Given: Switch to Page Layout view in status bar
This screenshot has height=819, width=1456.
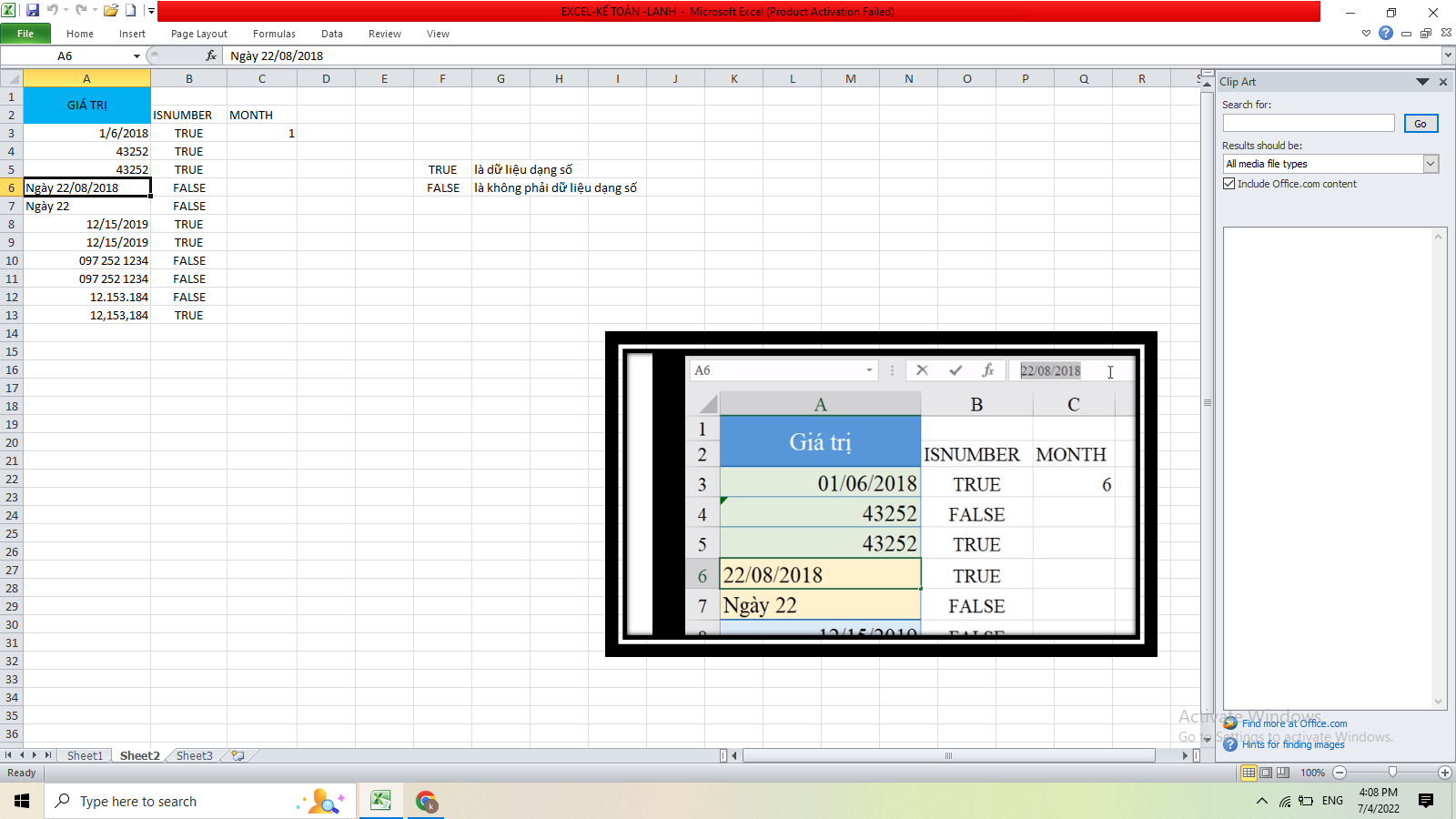Looking at the screenshot, I should pos(1266,773).
